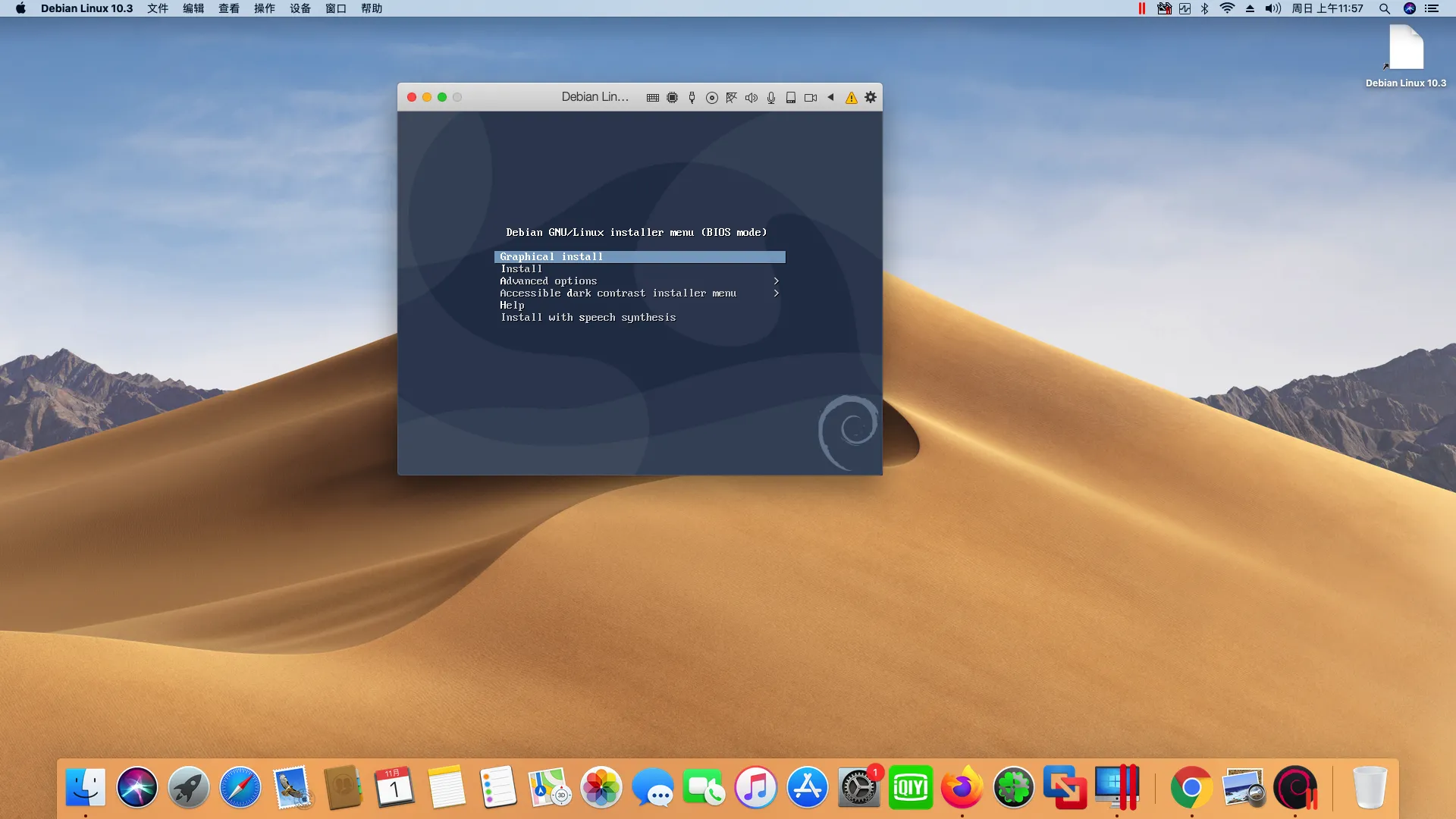This screenshot has height=819, width=1456.
Task: Click the red Parallels pause icon in menu bar
Action: tap(1142, 8)
